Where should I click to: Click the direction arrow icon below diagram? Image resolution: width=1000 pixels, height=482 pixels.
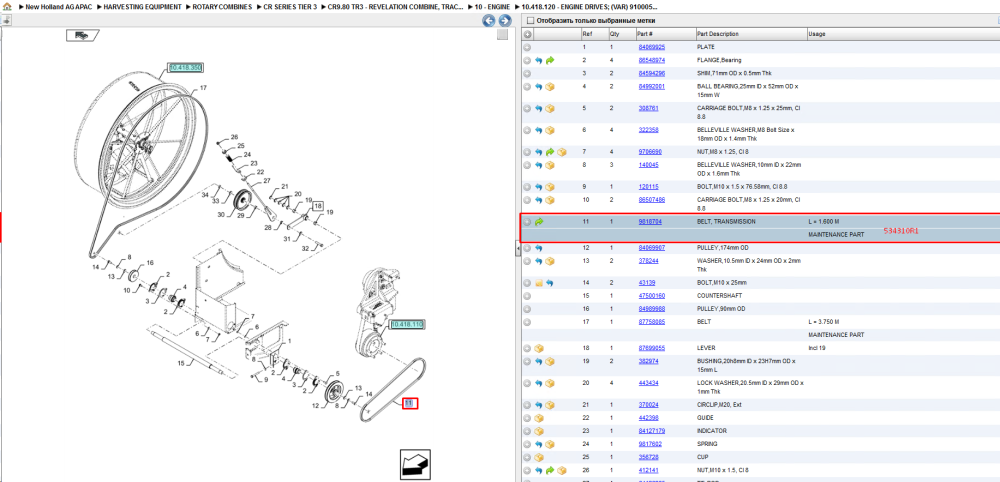415,465
